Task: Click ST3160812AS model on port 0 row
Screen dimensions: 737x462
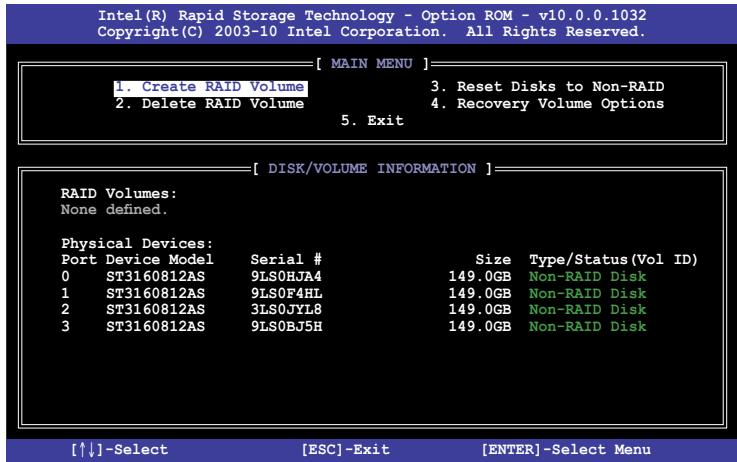Action: 156,277
